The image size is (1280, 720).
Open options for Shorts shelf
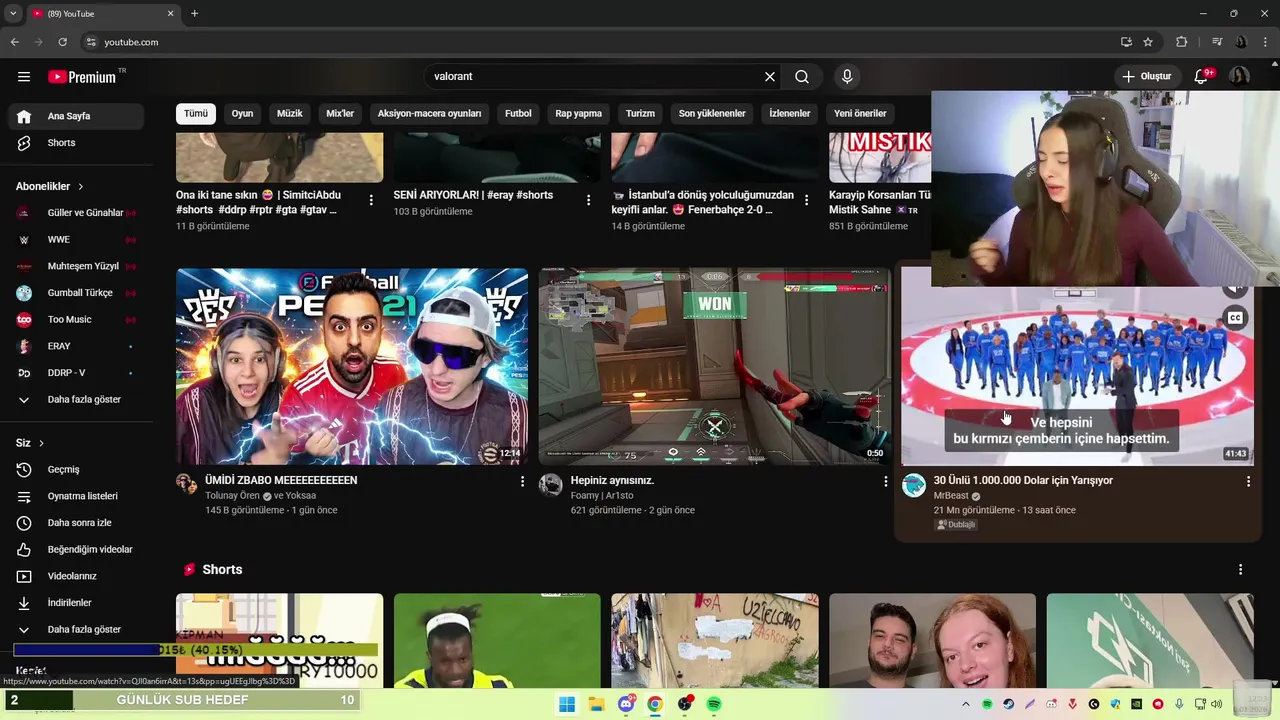point(1240,569)
